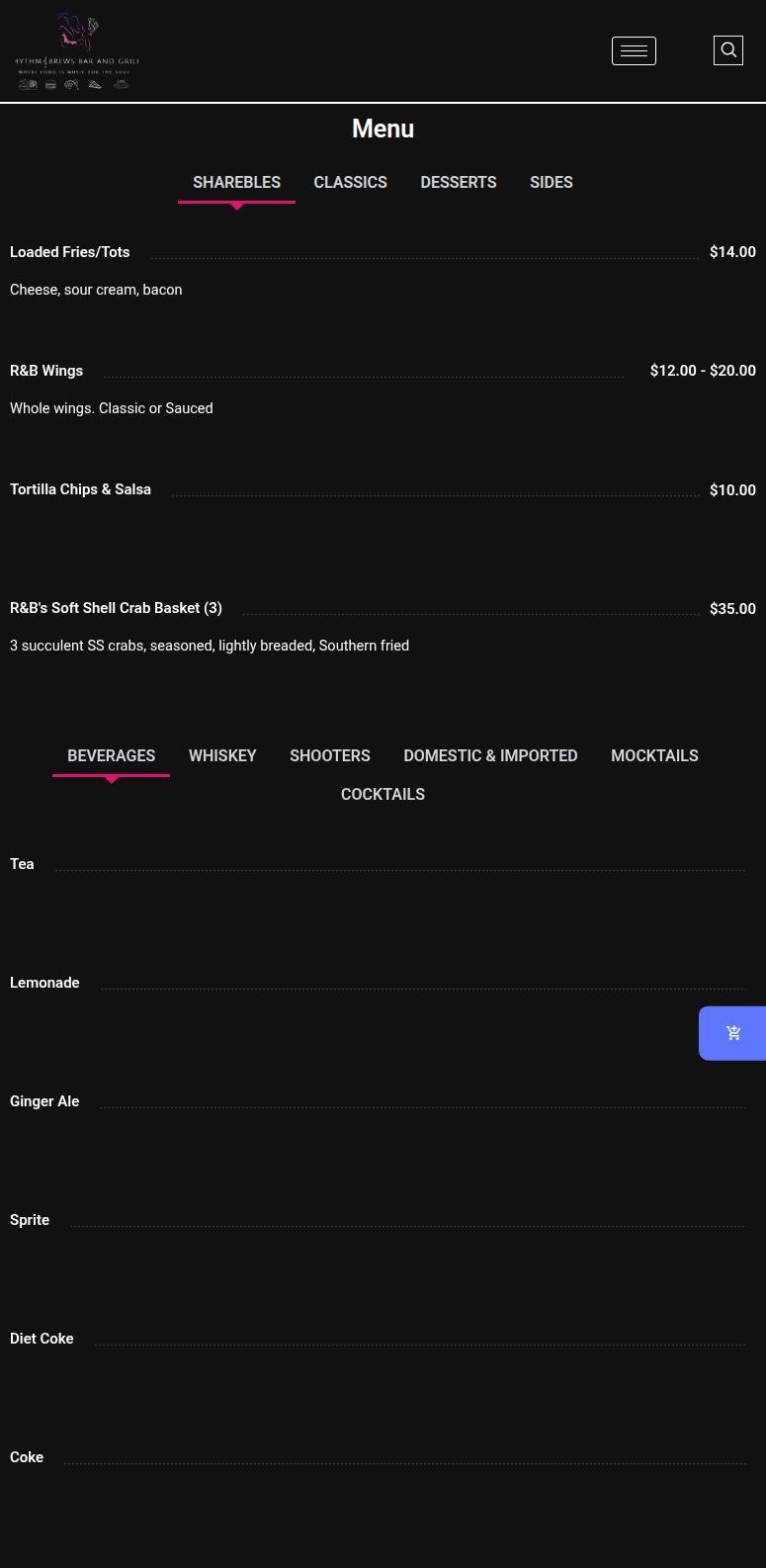This screenshot has height=1568, width=766.
Task: Open the floating shopping cart button
Action: [732, 1033]
